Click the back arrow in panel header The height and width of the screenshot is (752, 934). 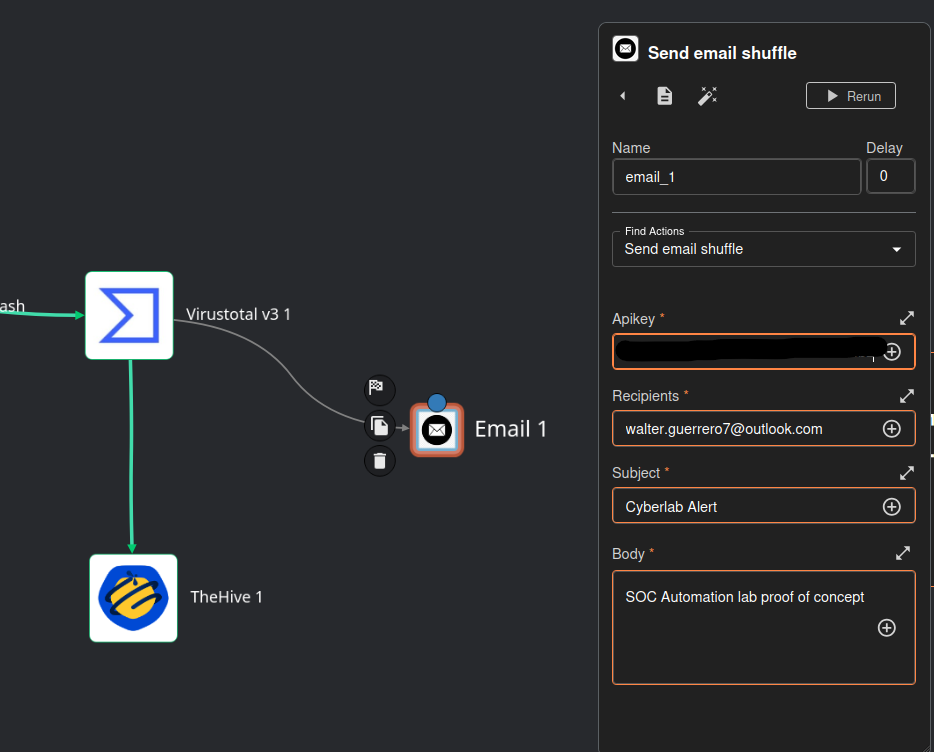[x=623, y=96]
